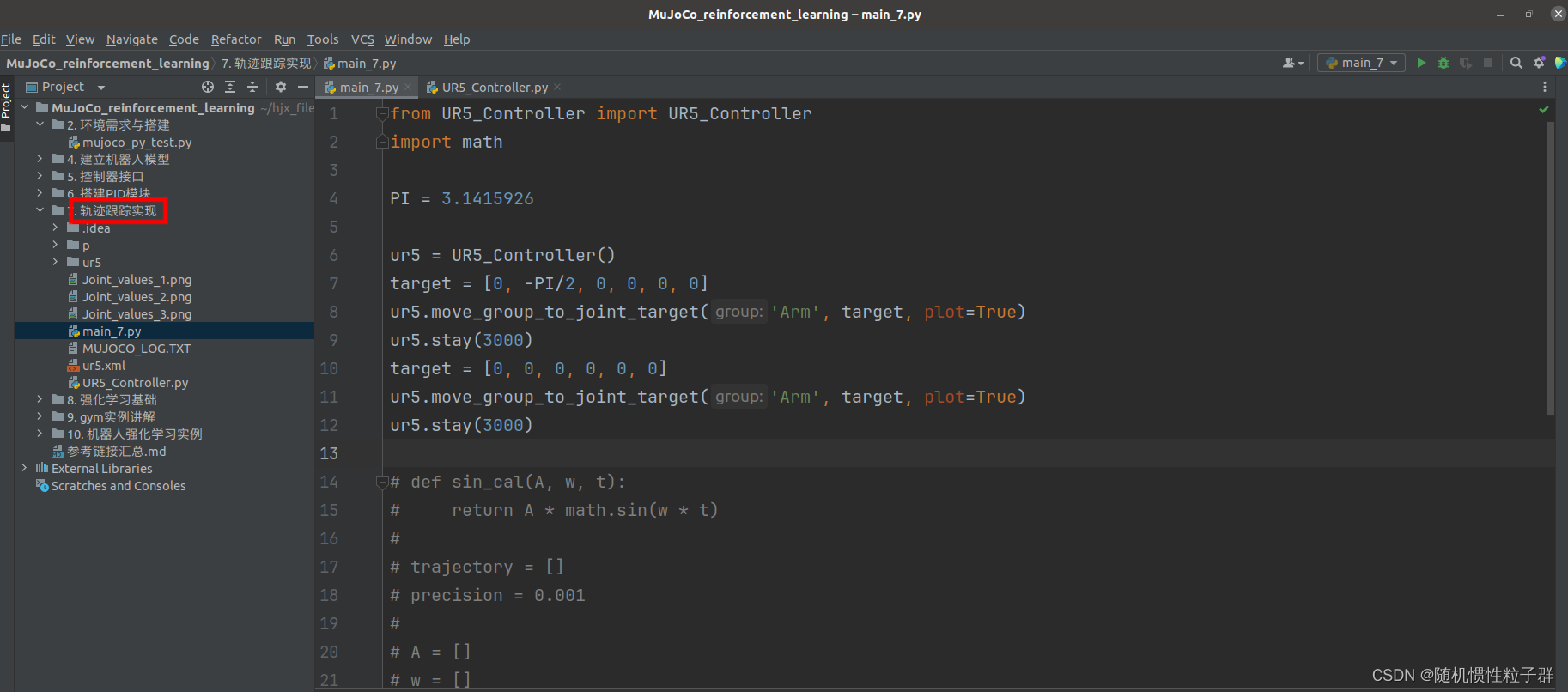Open the VCS menu
The image size is (1568, 692).
(362, 39)
